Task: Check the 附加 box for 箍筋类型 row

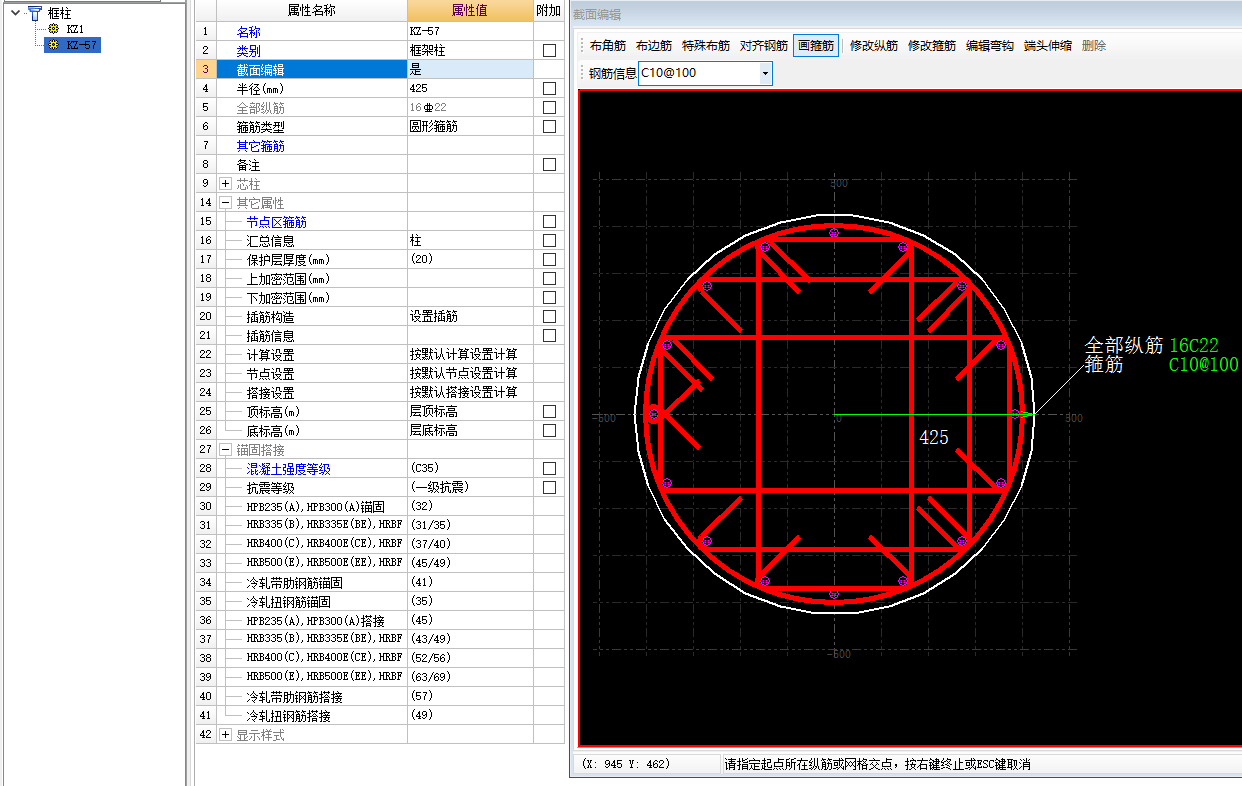Action: tap(549, 126)
